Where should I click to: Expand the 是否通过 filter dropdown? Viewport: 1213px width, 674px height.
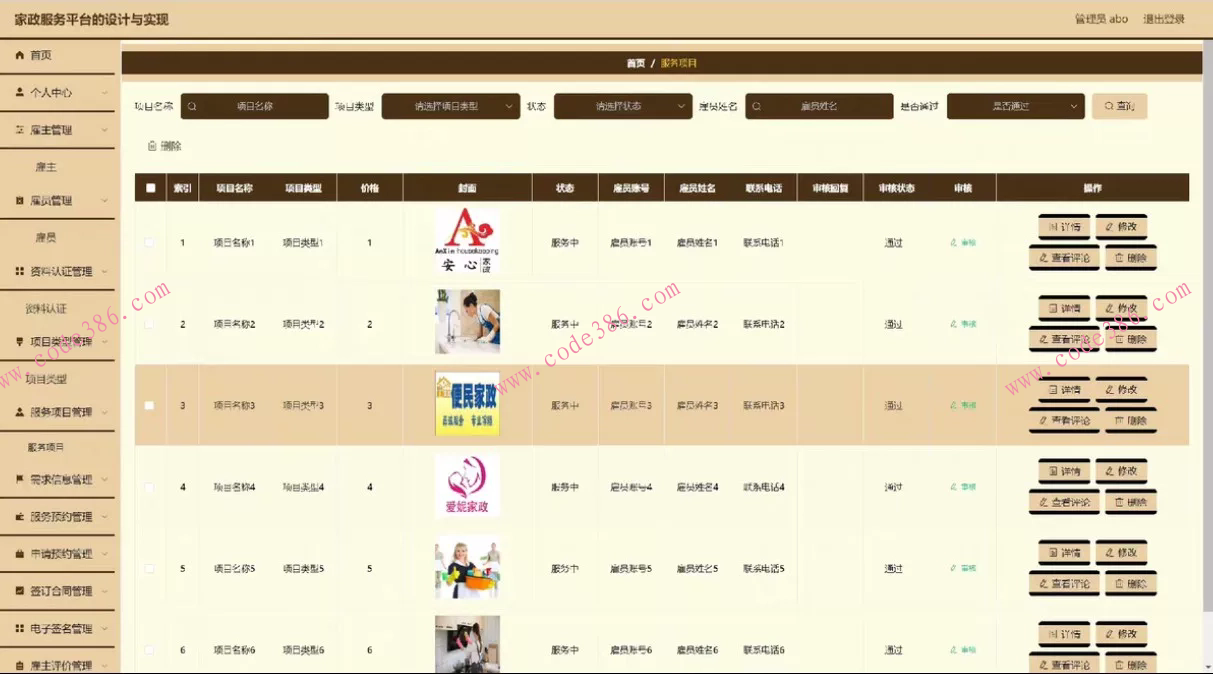pos(1015,106)
